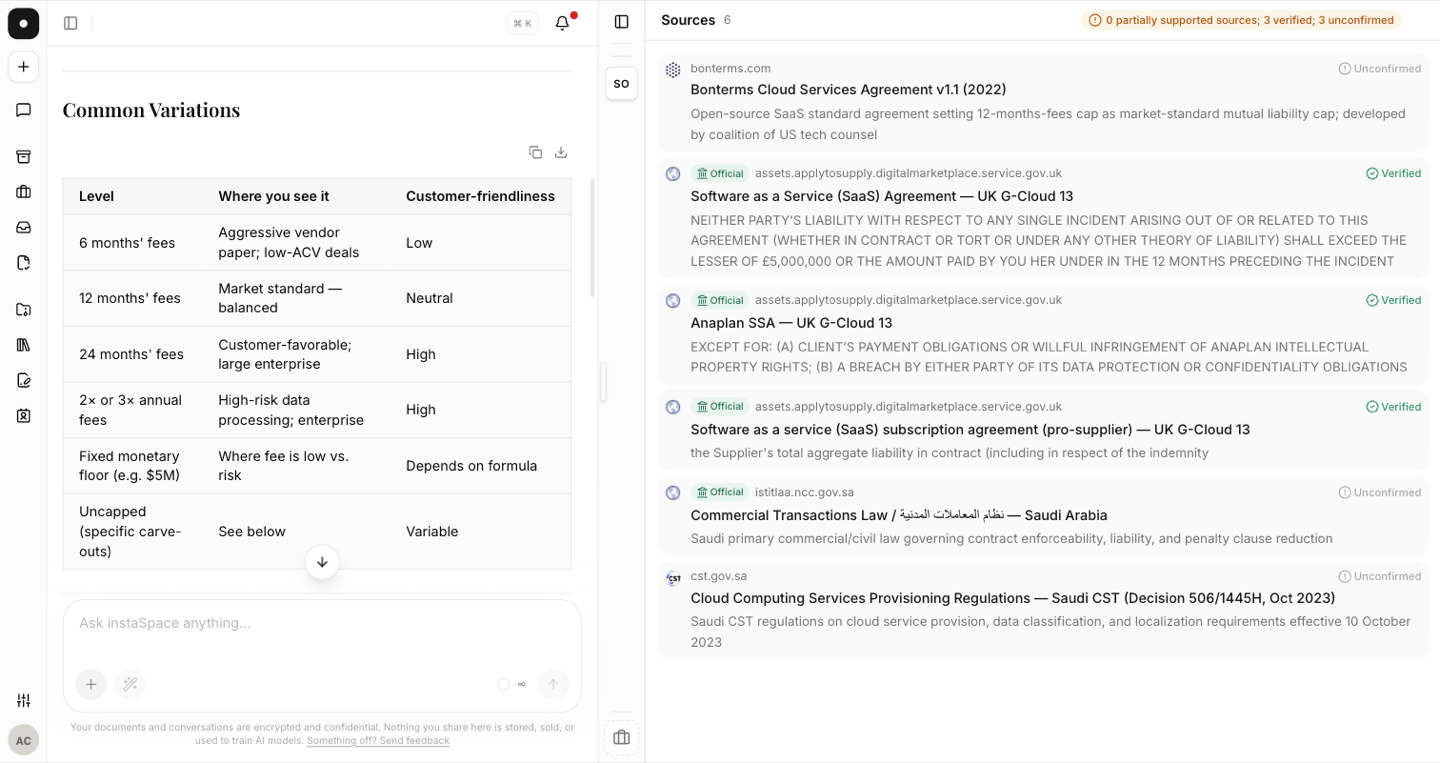Screen dimensions: 1440x763
Task: Click Unconfirmed badge on Bonterms source
Action: 1380,69
